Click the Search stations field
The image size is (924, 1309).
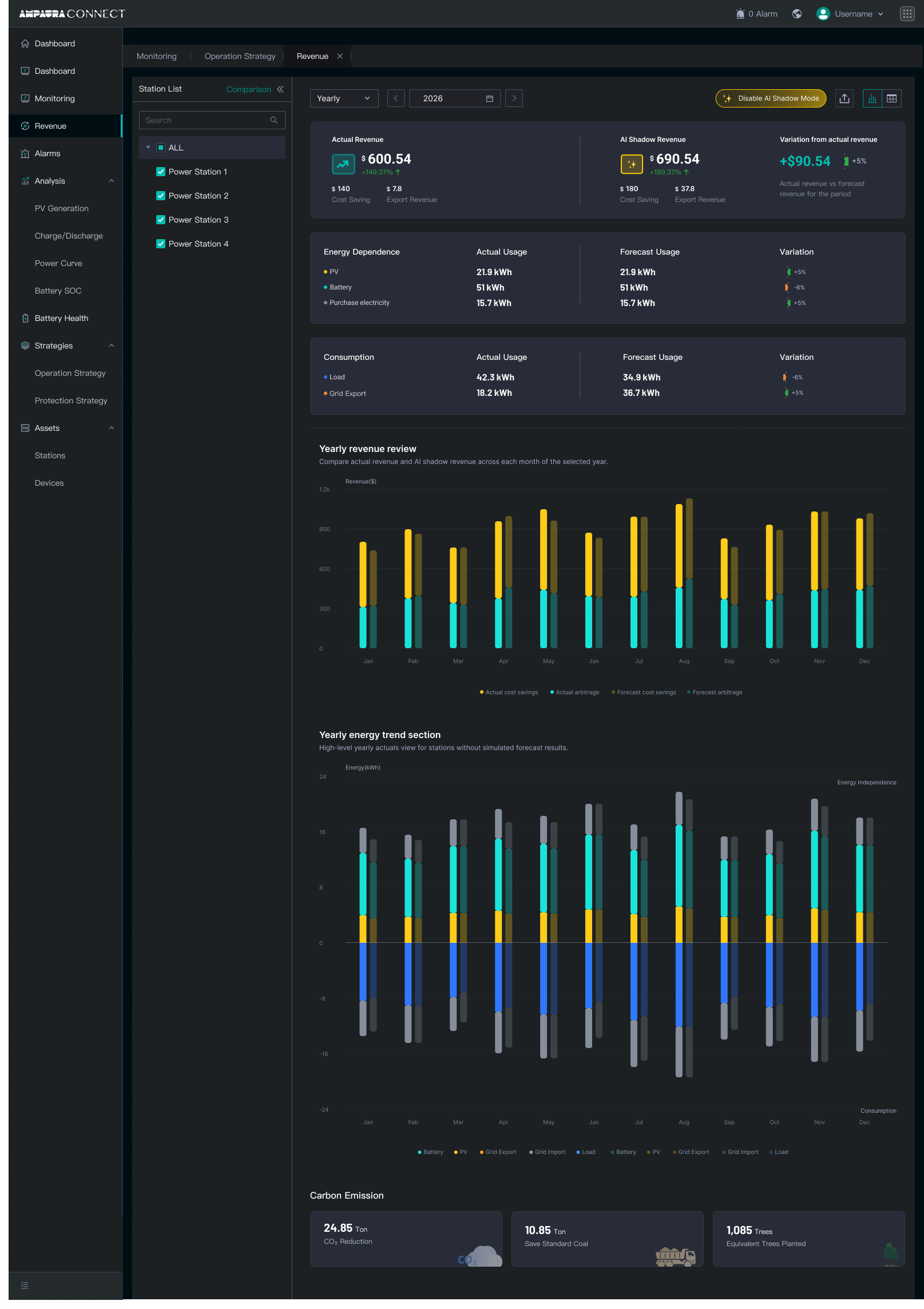[x=212, y=120]
